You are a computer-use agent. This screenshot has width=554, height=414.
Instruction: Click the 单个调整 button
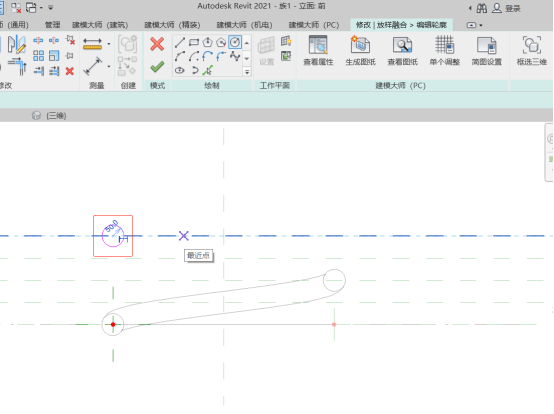(444, 51)
